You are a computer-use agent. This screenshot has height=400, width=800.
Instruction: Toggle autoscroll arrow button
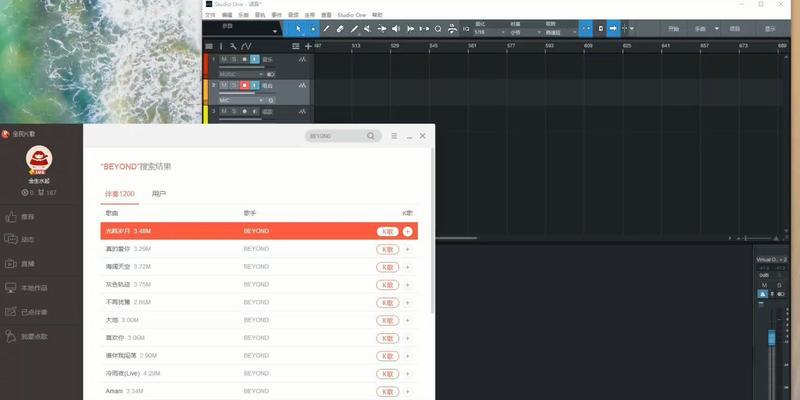pyautogui.click(x=613, y=29)
